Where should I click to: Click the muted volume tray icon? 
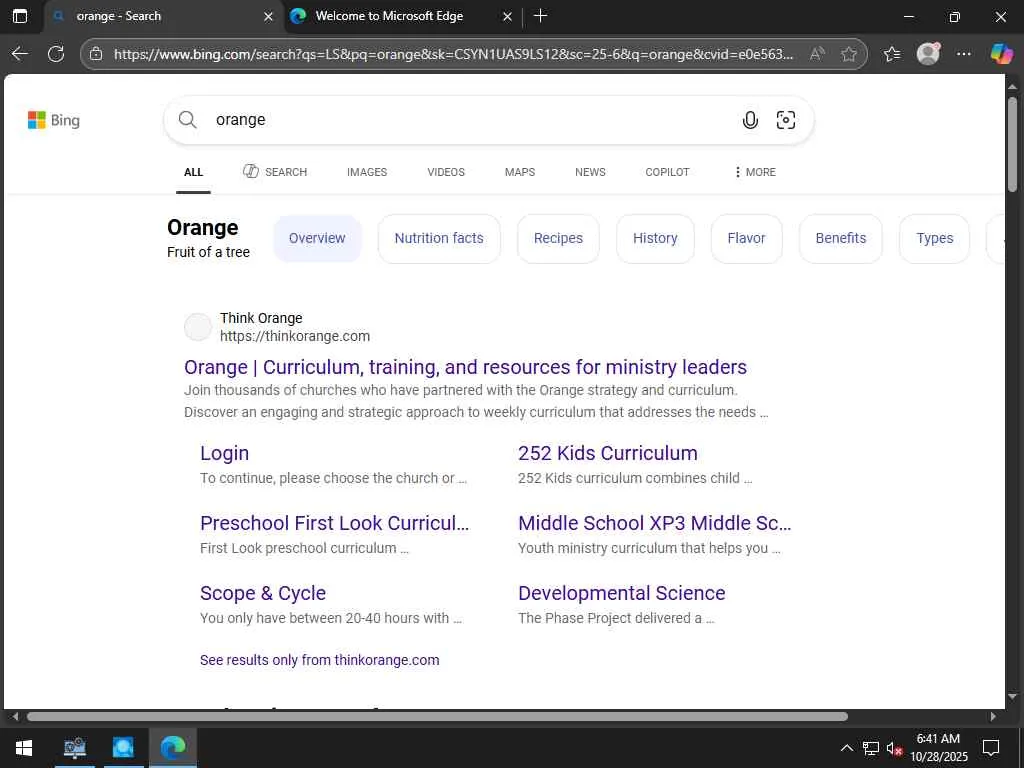coord(894,748)
